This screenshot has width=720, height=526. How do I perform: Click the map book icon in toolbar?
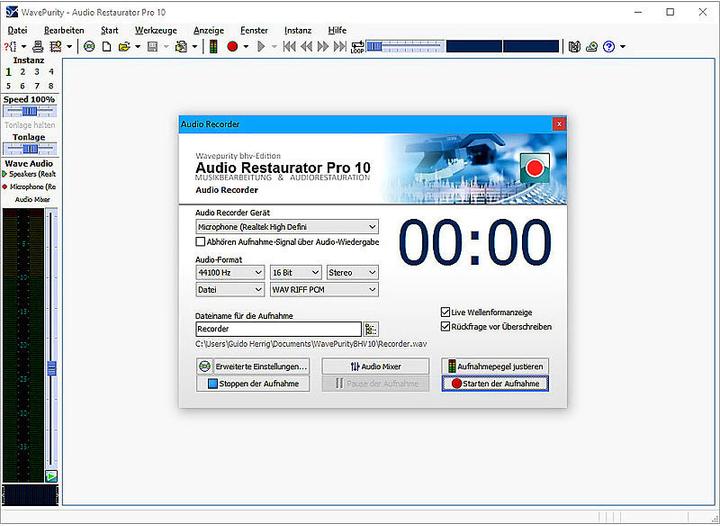point(574,46)
